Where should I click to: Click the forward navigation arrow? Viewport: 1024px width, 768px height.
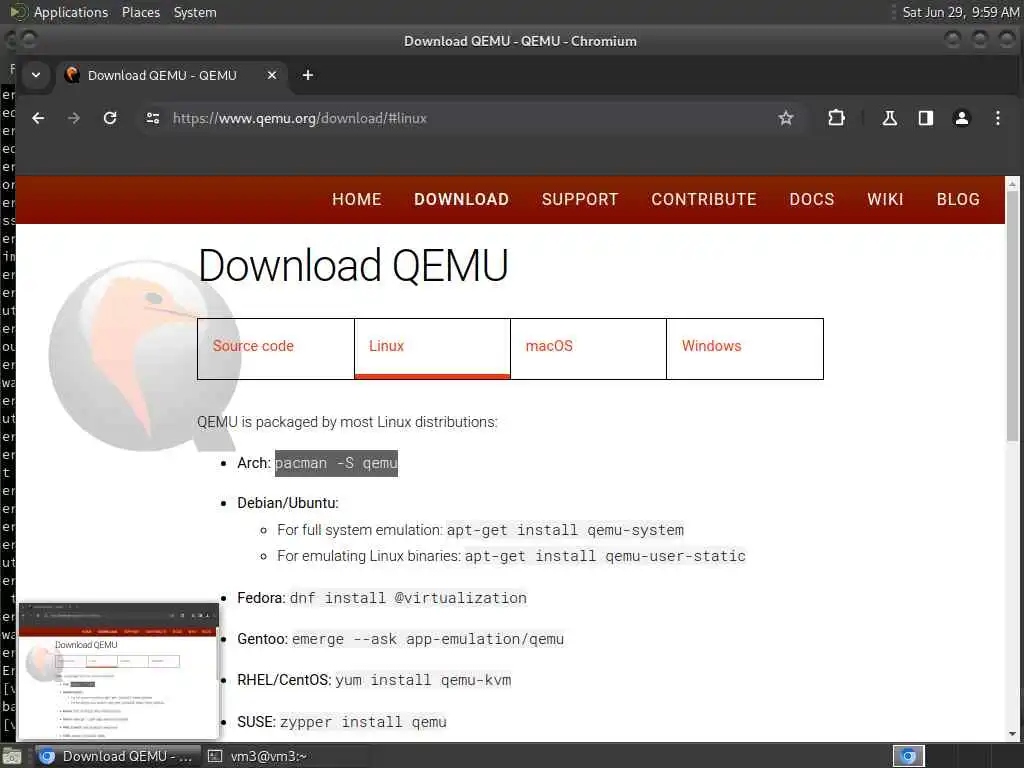coord(74,118)
